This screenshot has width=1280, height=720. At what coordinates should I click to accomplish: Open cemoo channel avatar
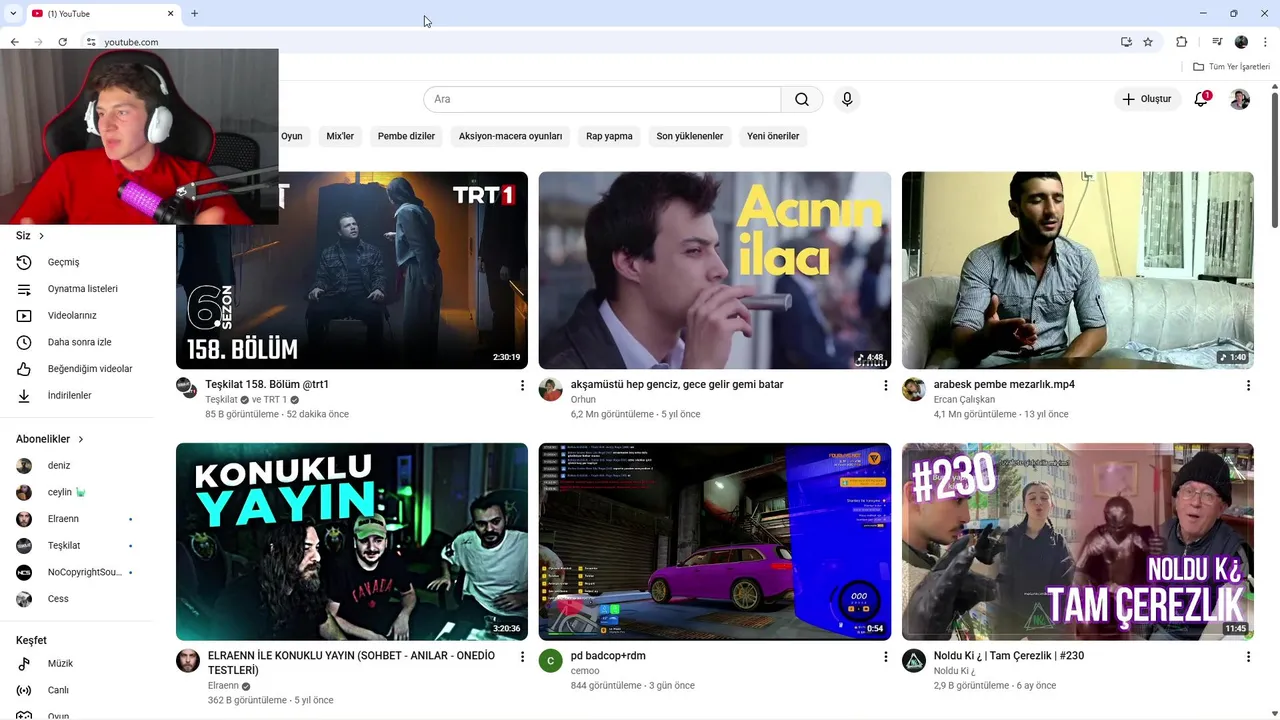[551, 660]
